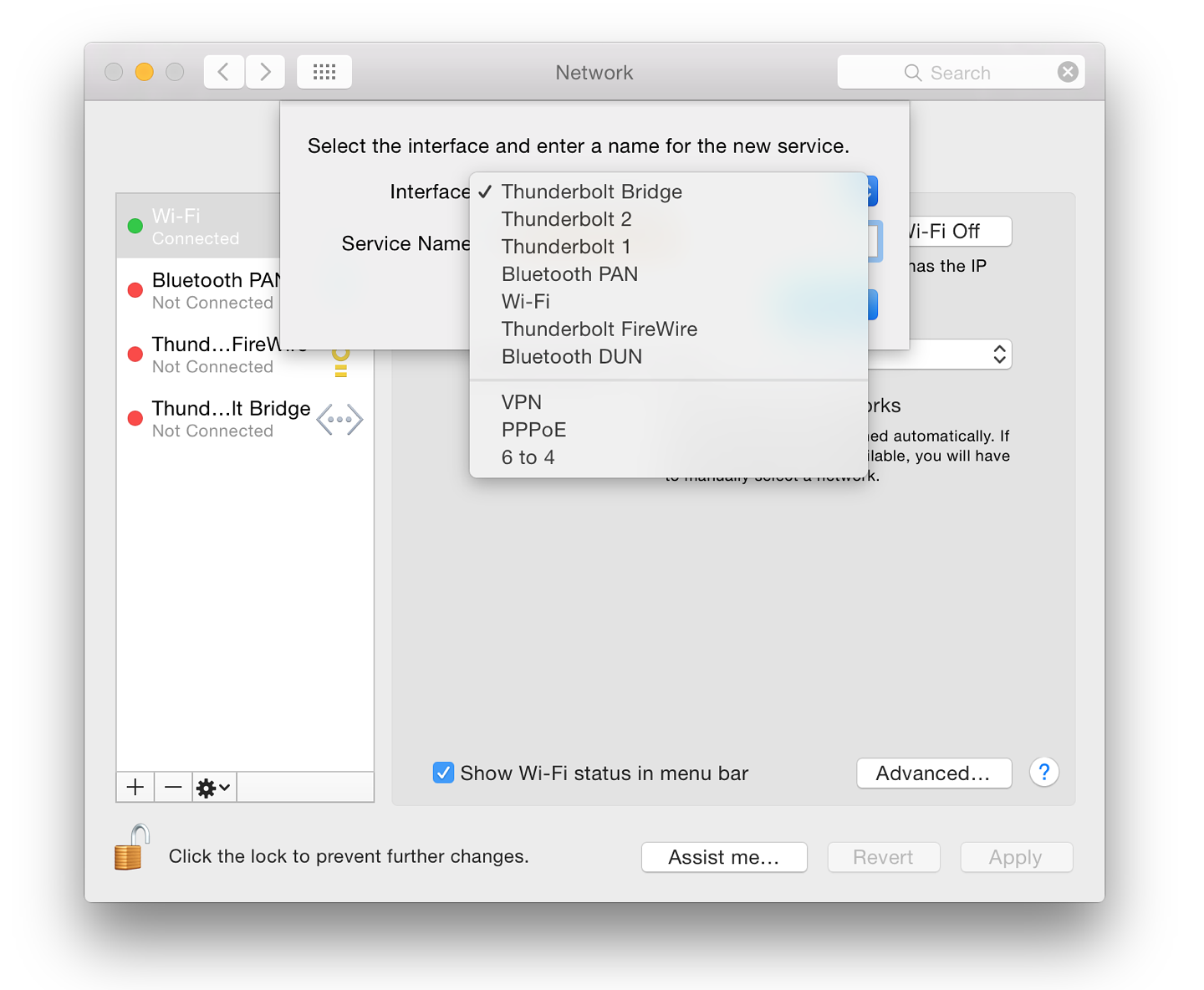Image resolution: width=1204 pixels, height=990 pixels.
Task: Open the Network Name popup stepper arrows
Action: [x=999, y=355]
